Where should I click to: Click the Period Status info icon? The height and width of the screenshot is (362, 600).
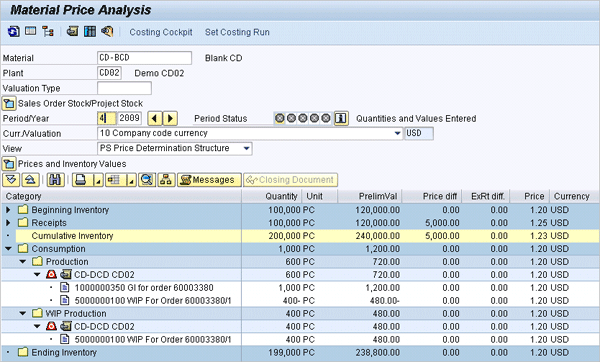click(341, 118)
